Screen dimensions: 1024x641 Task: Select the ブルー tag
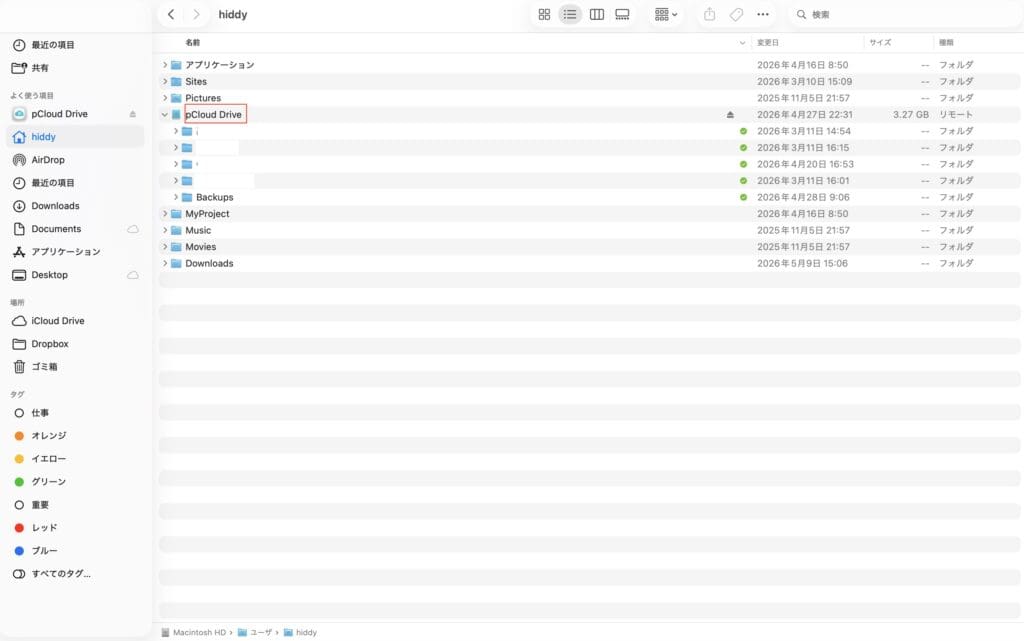pyautogui.click(x=44, y=551)
